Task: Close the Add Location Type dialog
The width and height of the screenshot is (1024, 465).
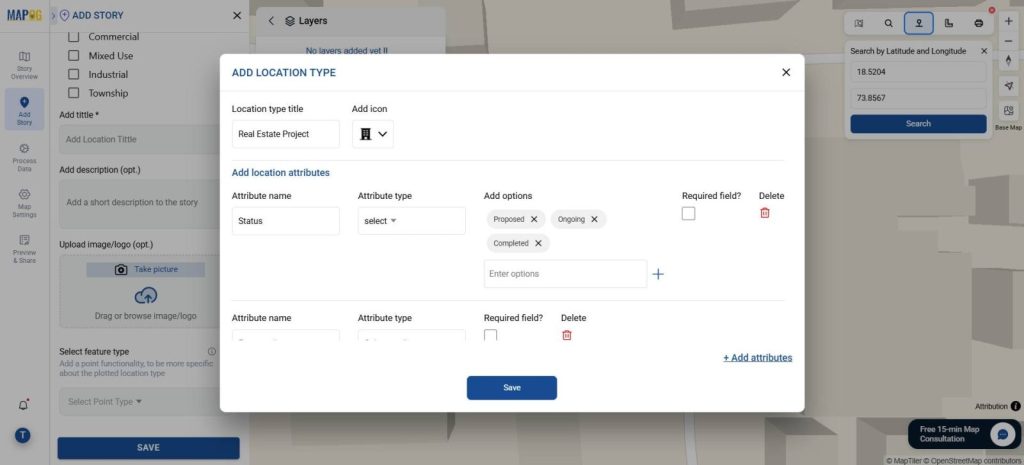Action: pyautogui.click(x=786, y=72)
